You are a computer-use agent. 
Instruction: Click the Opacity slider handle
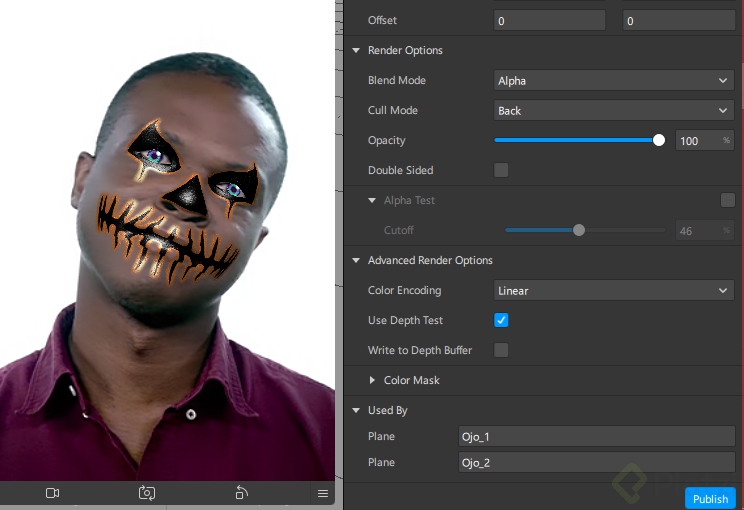(x=659, y=140)
